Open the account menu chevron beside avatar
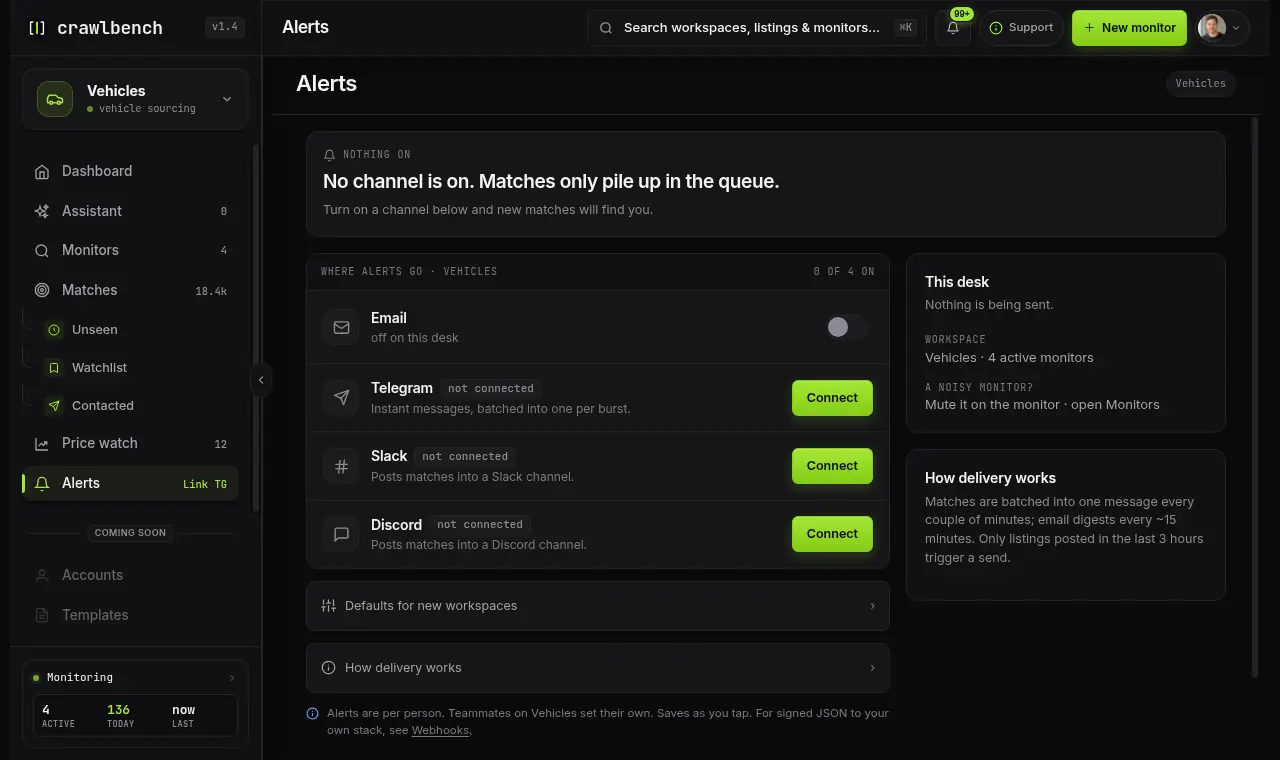The height and width of the screenshot is (760, 1280). tap(1236, 28)
